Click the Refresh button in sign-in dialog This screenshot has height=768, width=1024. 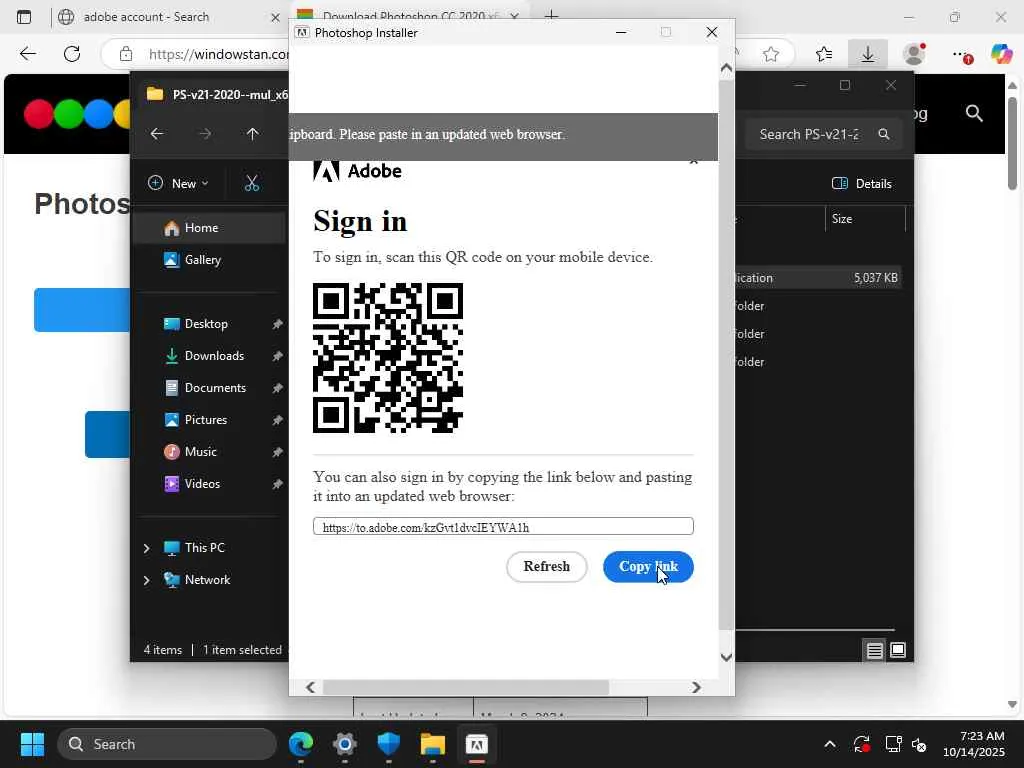(547, 566)
